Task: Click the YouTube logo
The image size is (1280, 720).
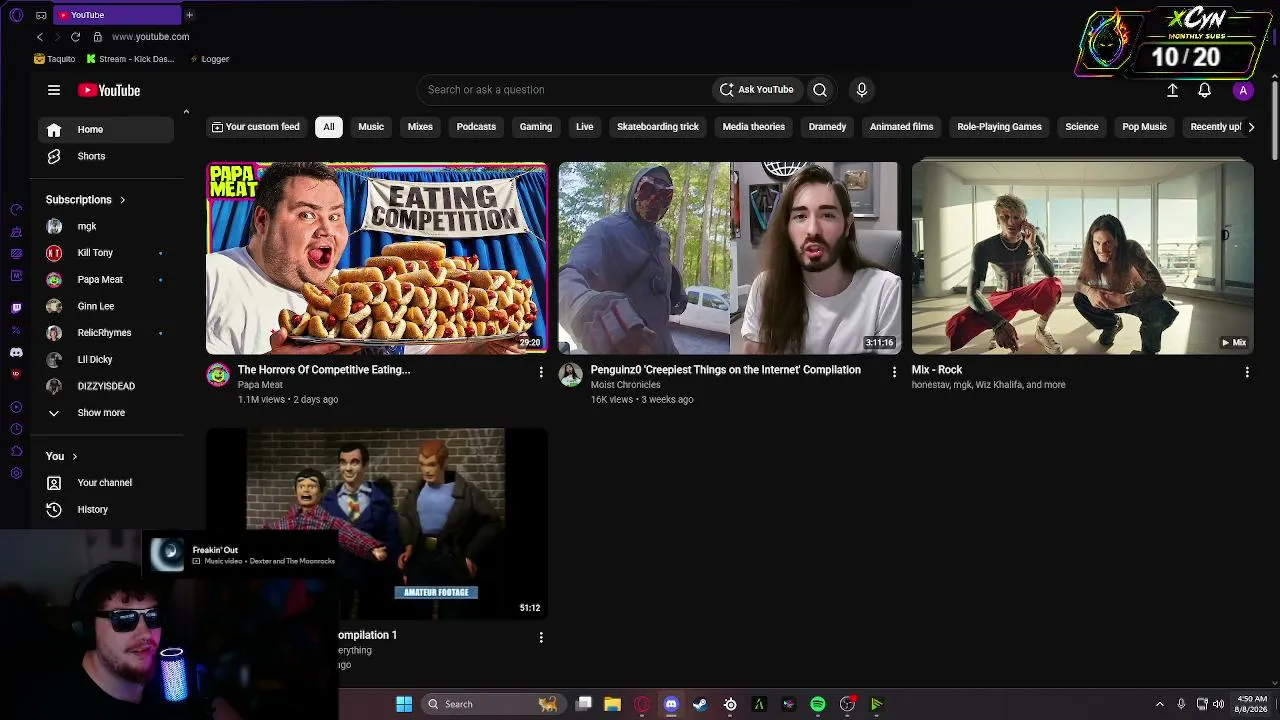Action: (x=109, y=90)
